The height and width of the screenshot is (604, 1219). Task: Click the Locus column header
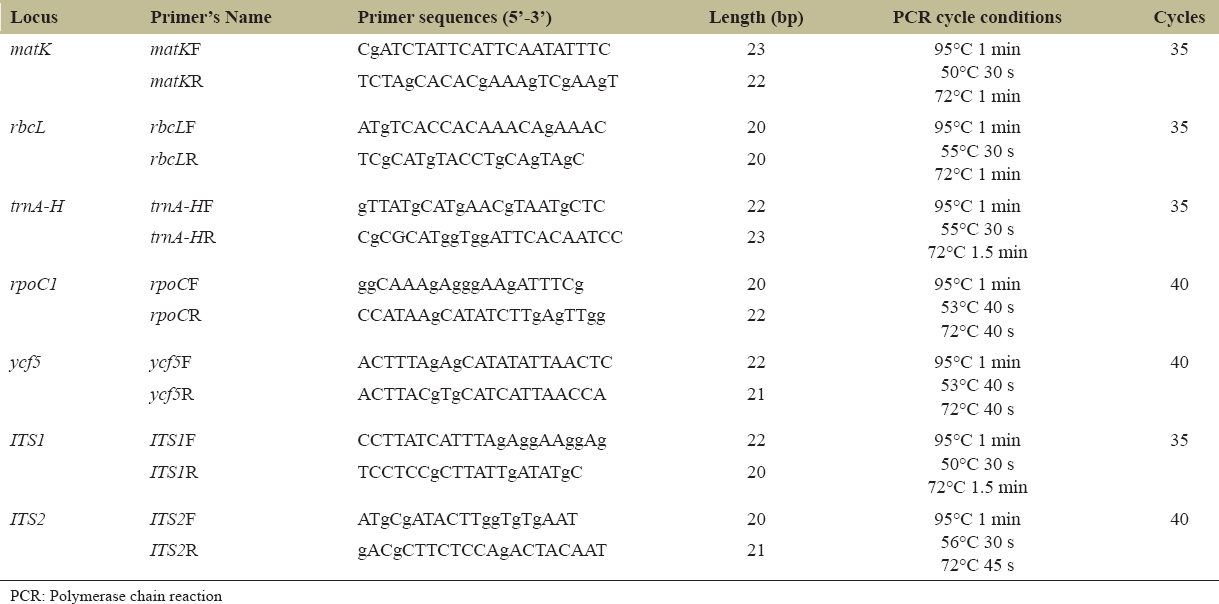(x=34, y=18)
